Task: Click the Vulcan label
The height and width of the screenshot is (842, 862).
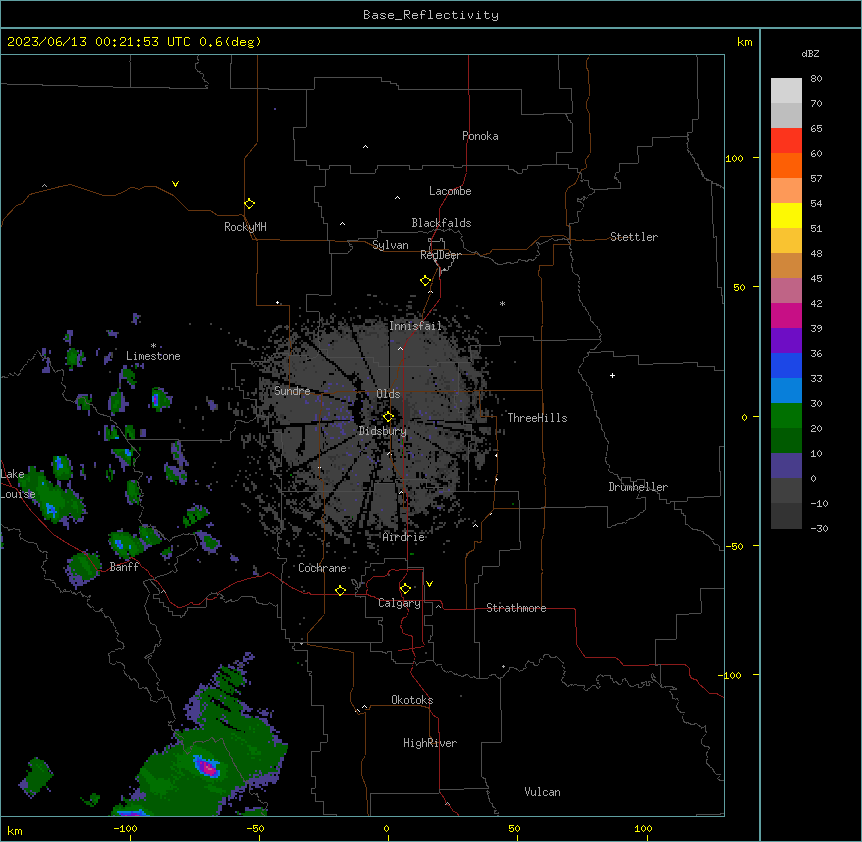Action: click(x=542, y=792)
